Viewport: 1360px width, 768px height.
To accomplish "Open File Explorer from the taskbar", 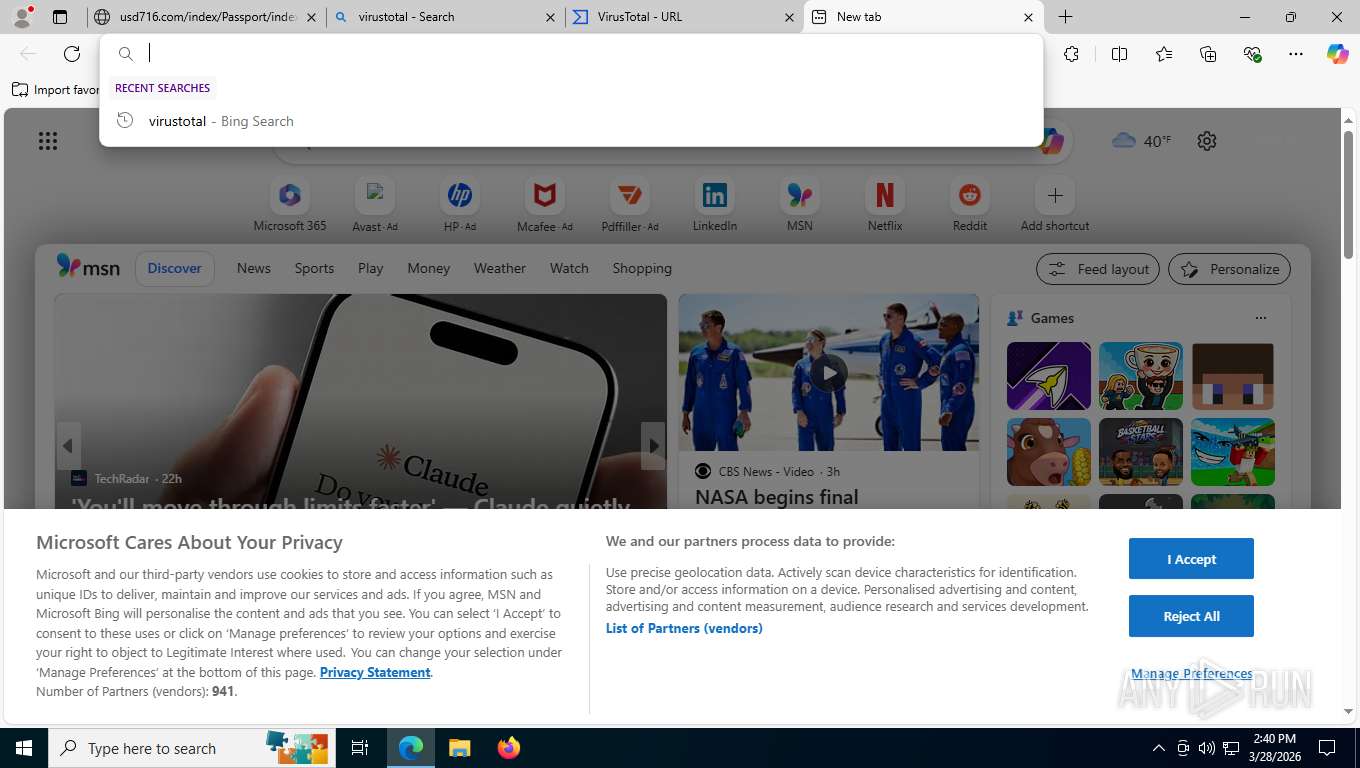I will 459,748.
